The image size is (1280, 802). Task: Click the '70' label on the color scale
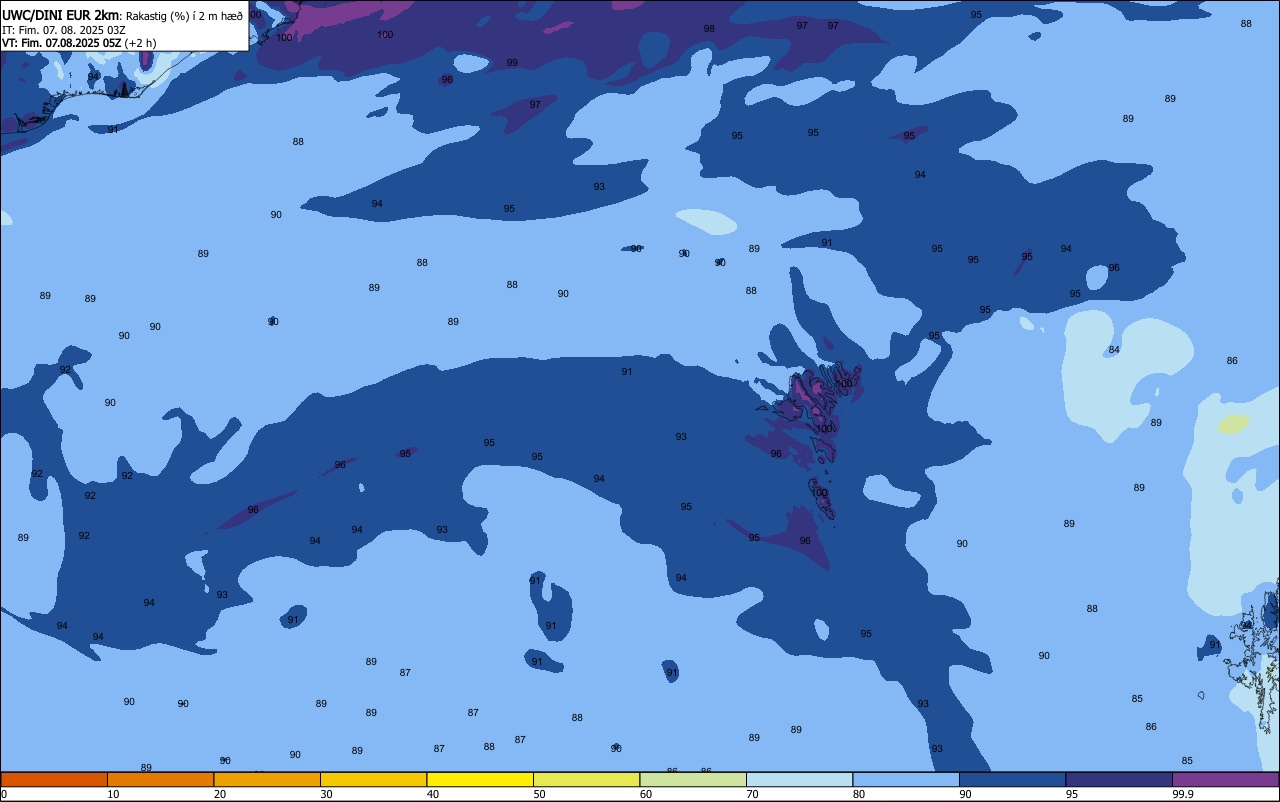coord(752,794)
